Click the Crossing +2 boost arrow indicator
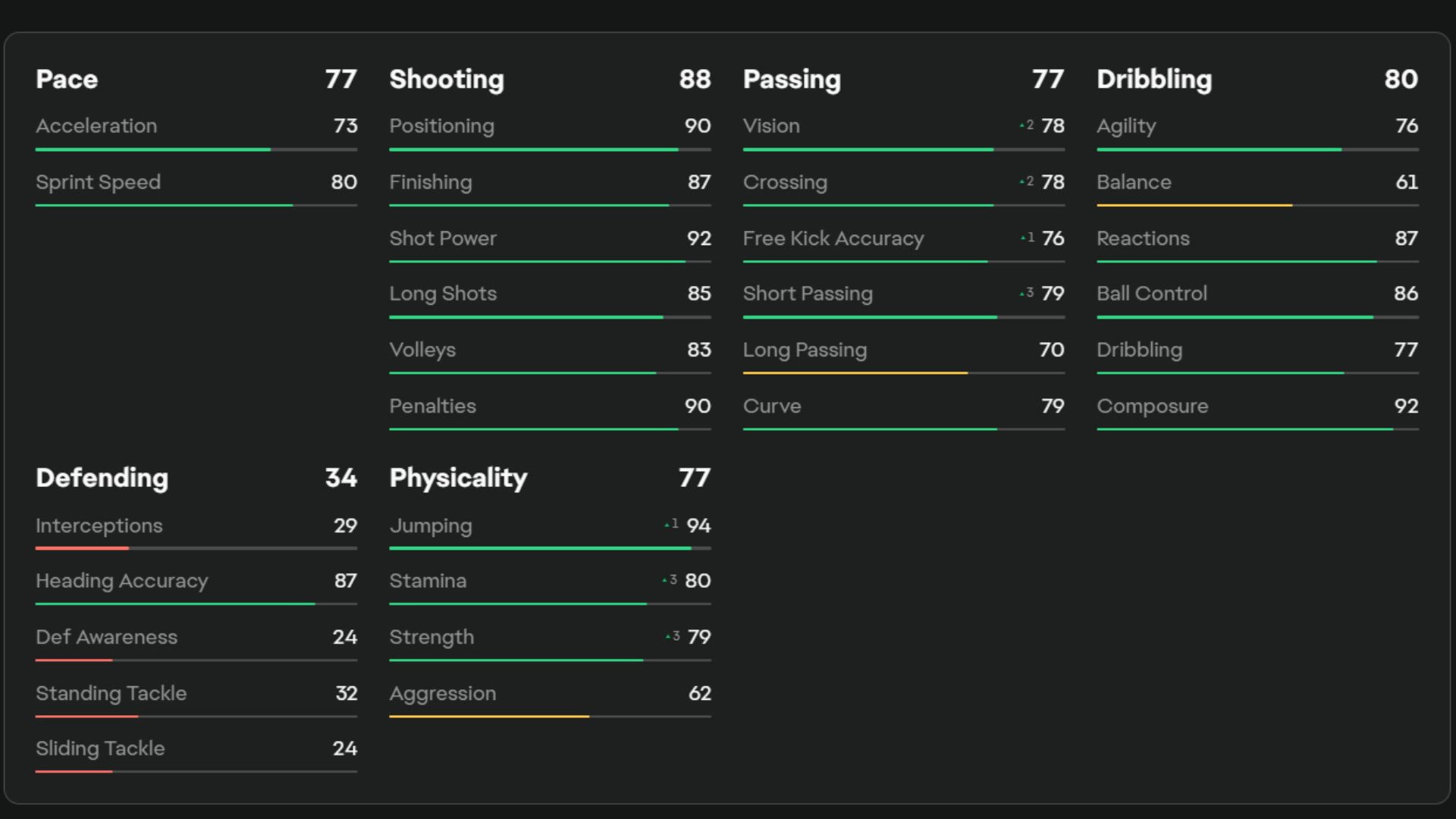1456x819 pixels. point(1027,182)
